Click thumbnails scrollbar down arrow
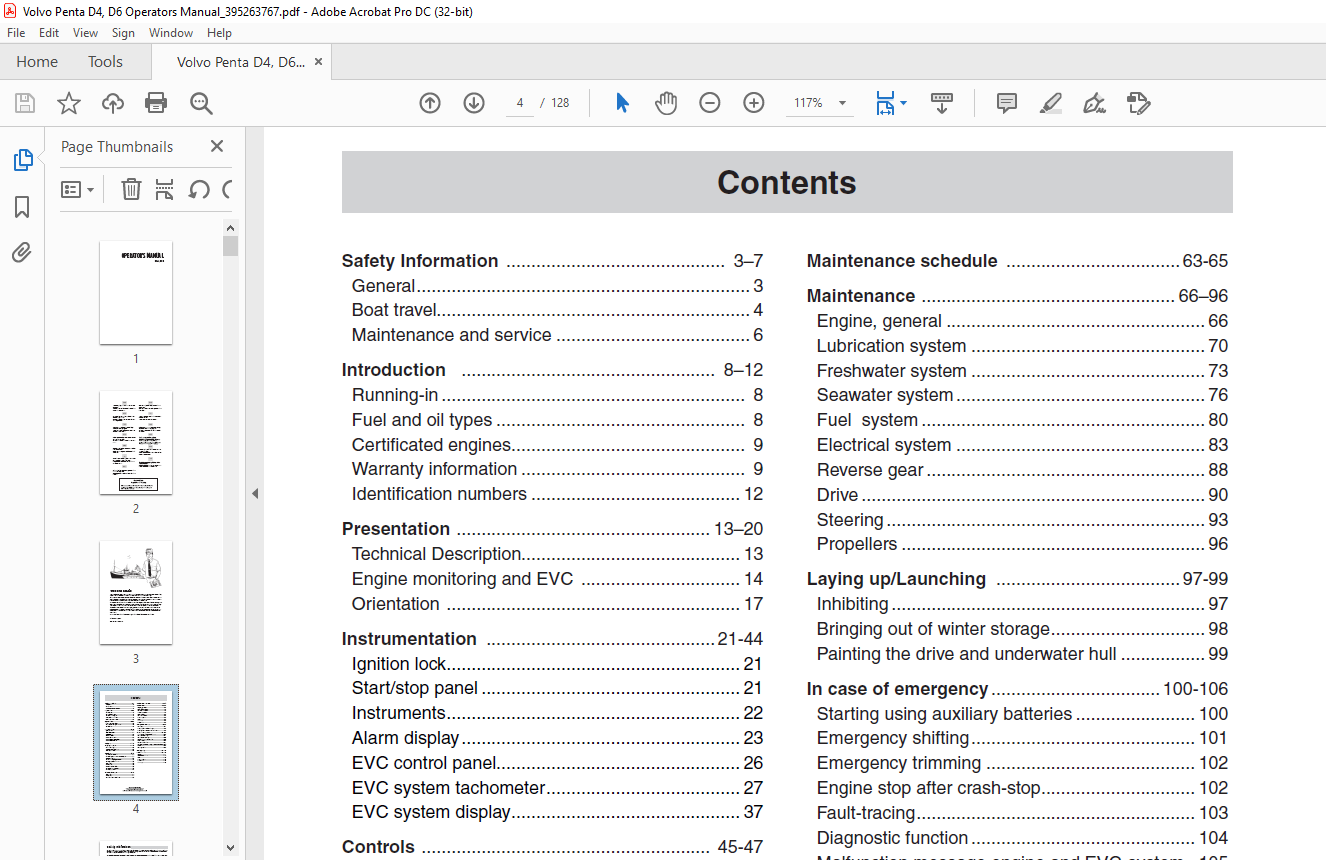 point(231,847)
